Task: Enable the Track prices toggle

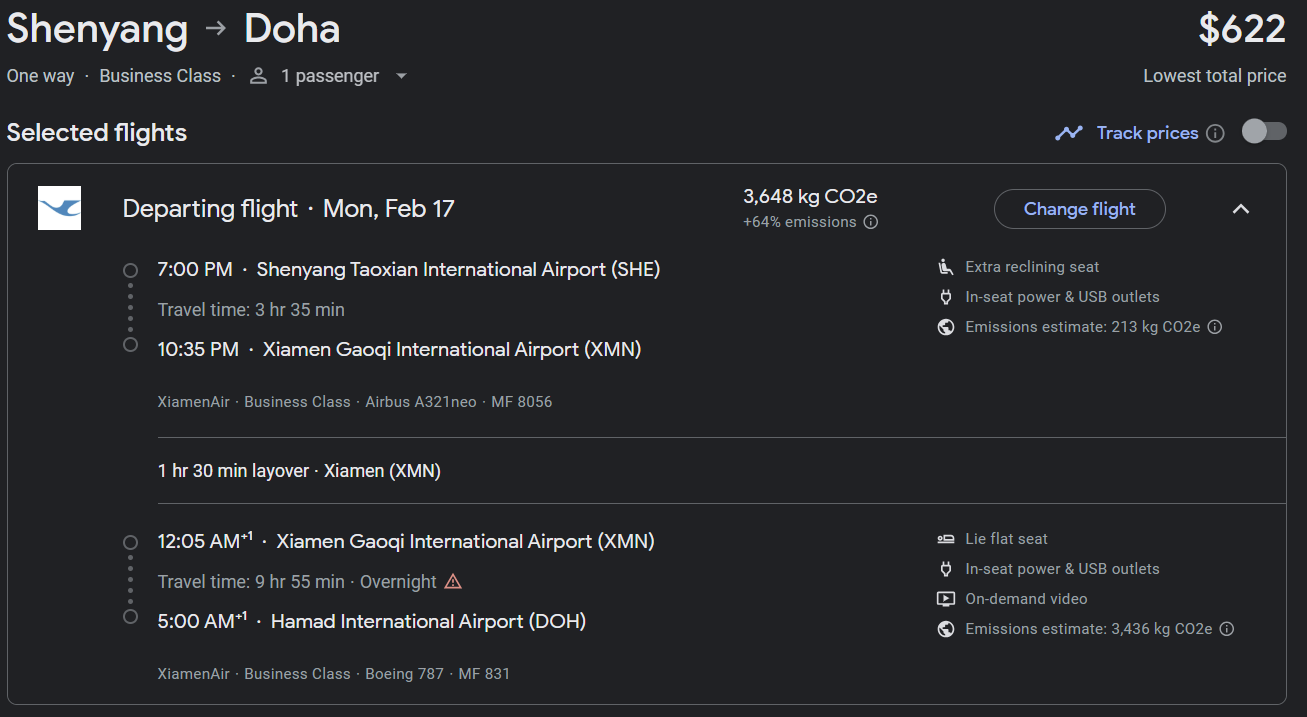Action: [x=1263, y=131]
